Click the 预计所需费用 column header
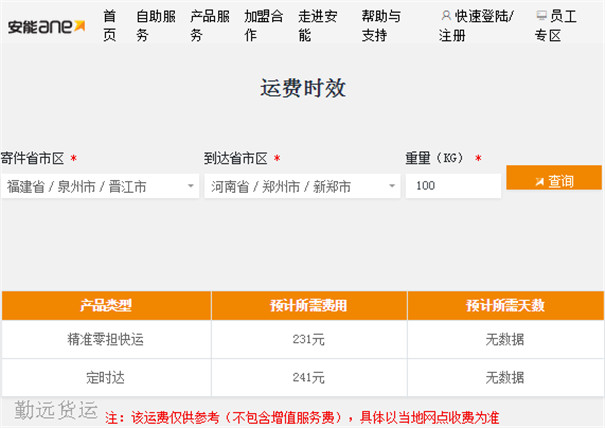The width and height of the screenshot is (605, 428). (x=309, y=306)
